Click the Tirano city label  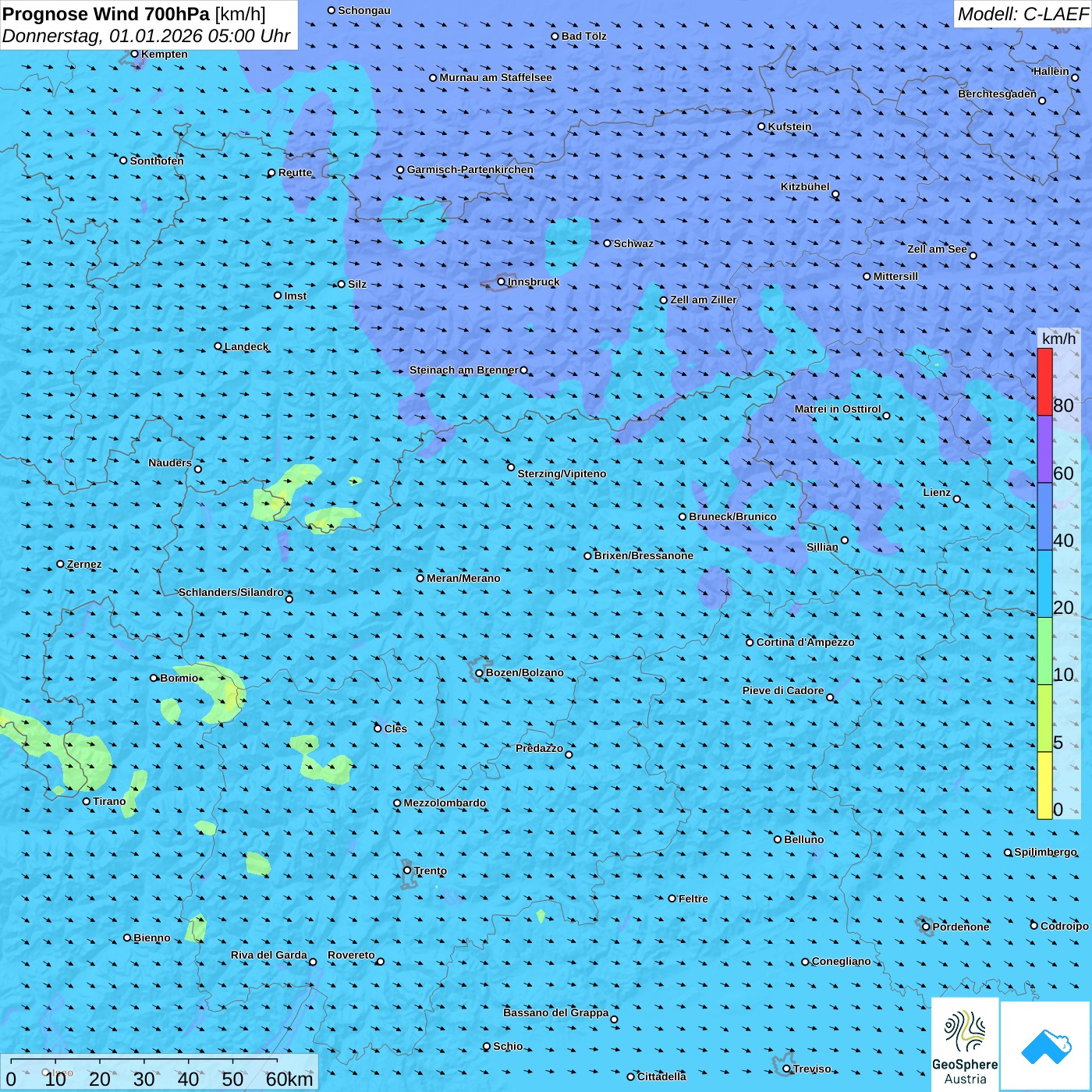[109, 801]
